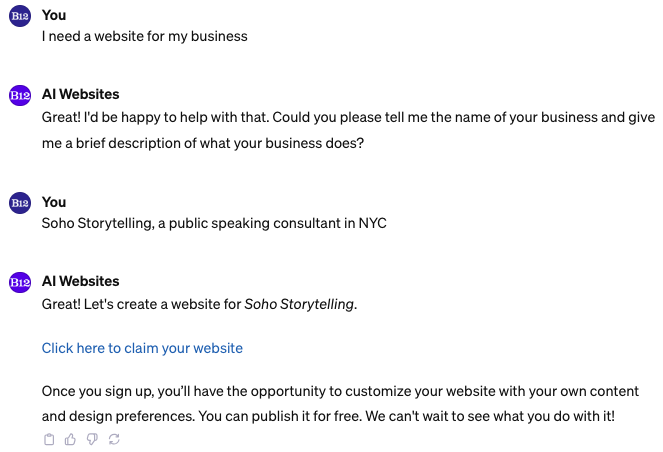Regenerate the last AI response
The height and width of the screenshot is (452, 663).
pos(113,439)
